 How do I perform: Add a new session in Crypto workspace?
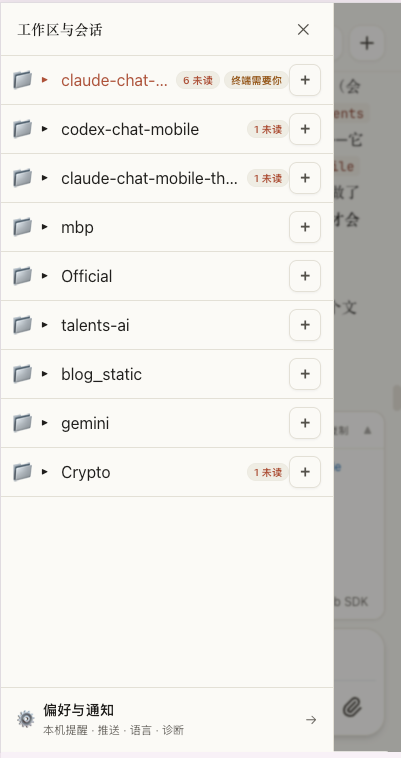pyautogui.click(x=305, y=472)
